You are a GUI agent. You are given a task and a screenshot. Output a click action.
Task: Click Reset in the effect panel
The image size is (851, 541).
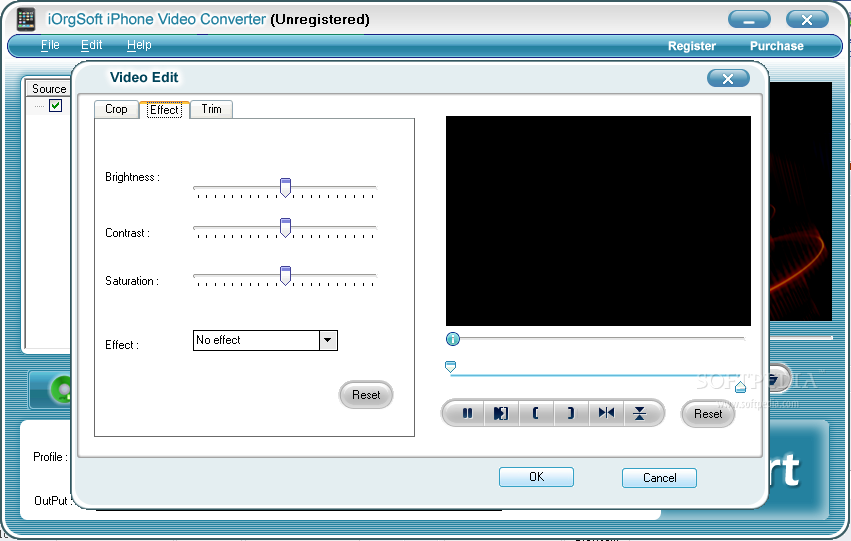tap(366, 395)
